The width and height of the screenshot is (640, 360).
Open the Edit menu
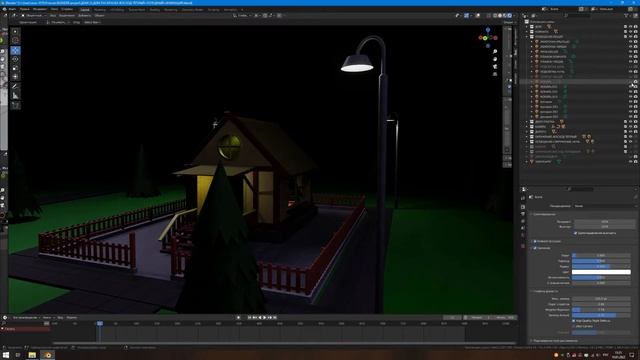tap(24, 9)
